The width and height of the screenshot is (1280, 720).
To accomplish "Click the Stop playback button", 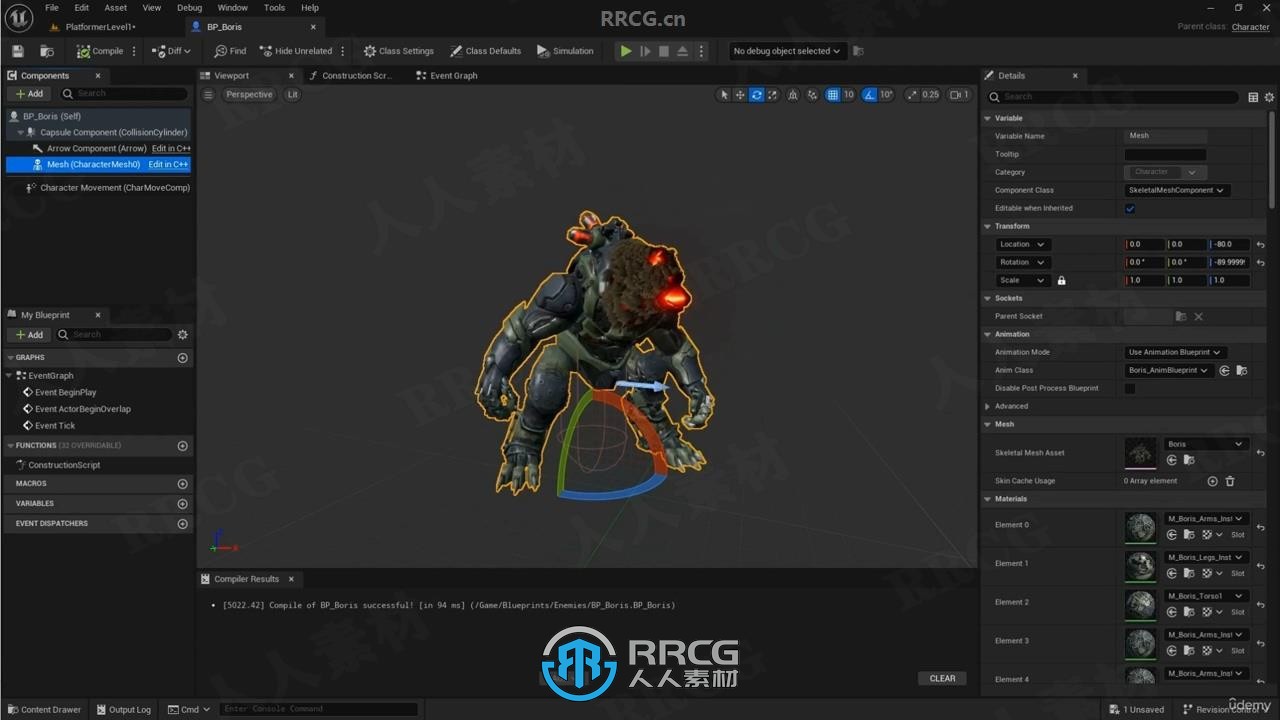I will tap(663, 51).
